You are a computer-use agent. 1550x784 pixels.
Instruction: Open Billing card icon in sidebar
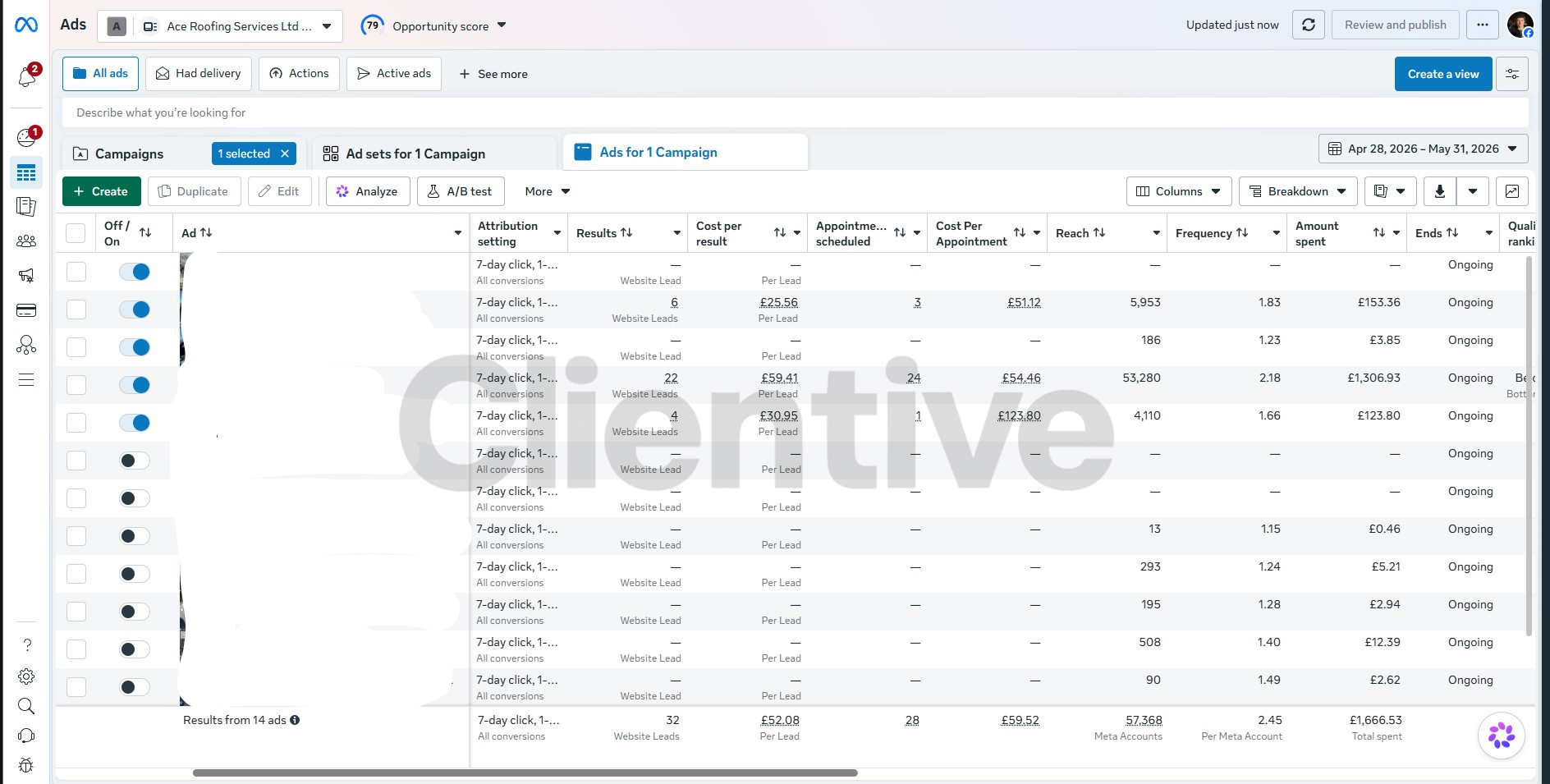pos(26,310)
